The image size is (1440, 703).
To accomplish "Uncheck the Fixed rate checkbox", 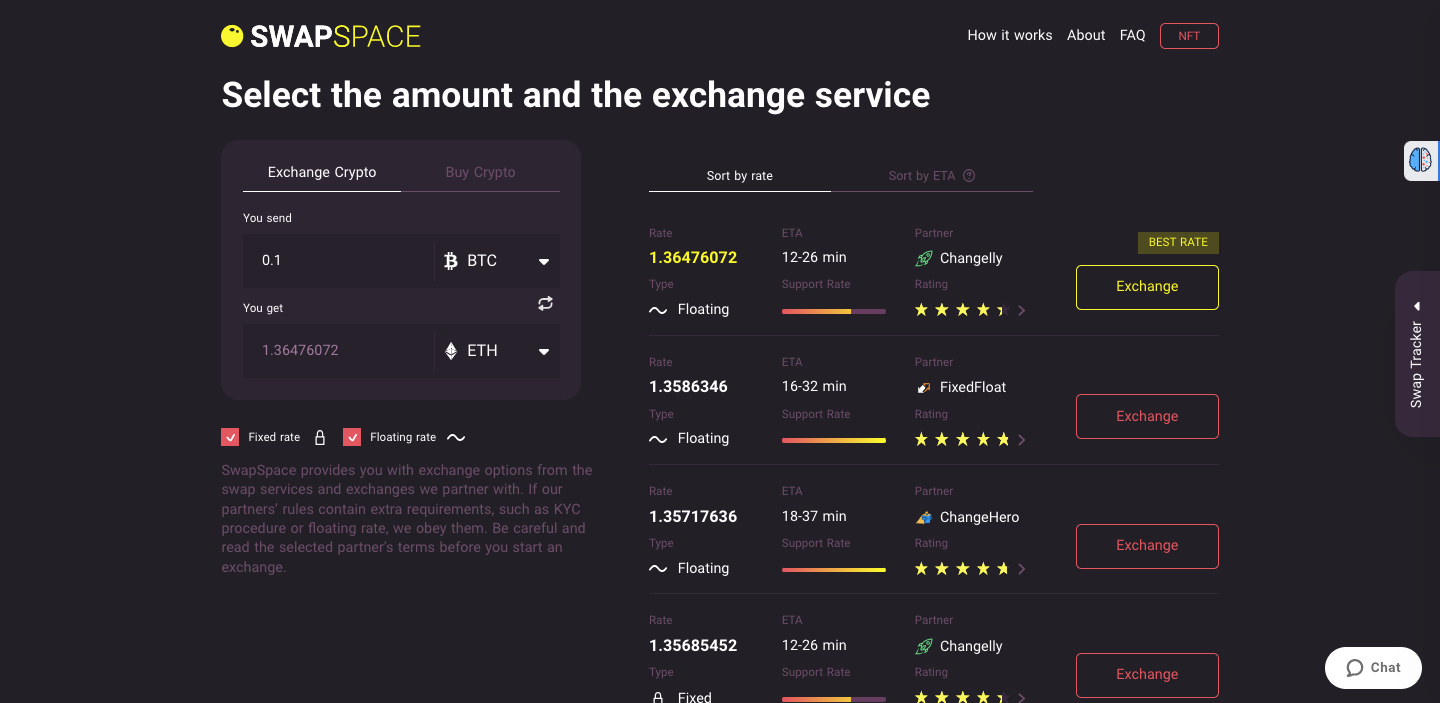I will click(230, 437).
